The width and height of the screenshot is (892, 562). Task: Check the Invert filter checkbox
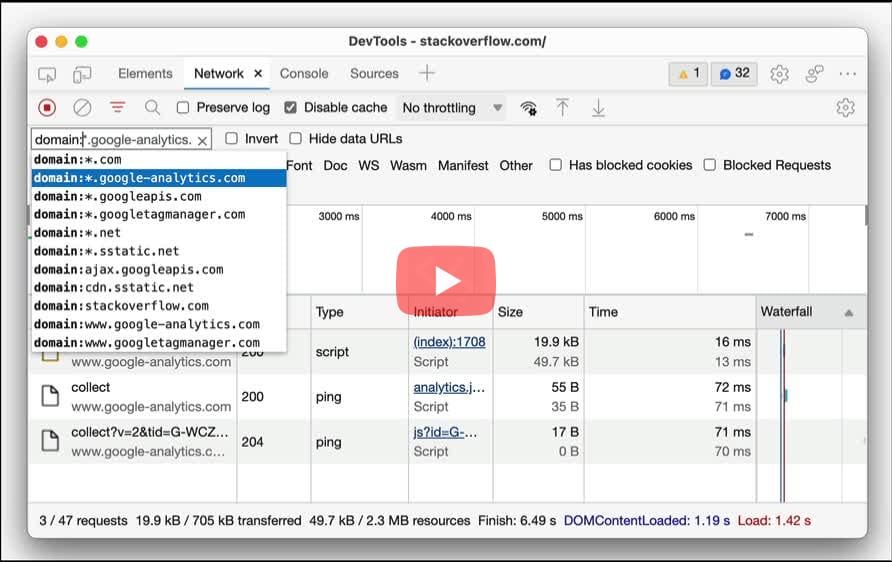coord(231,138)
